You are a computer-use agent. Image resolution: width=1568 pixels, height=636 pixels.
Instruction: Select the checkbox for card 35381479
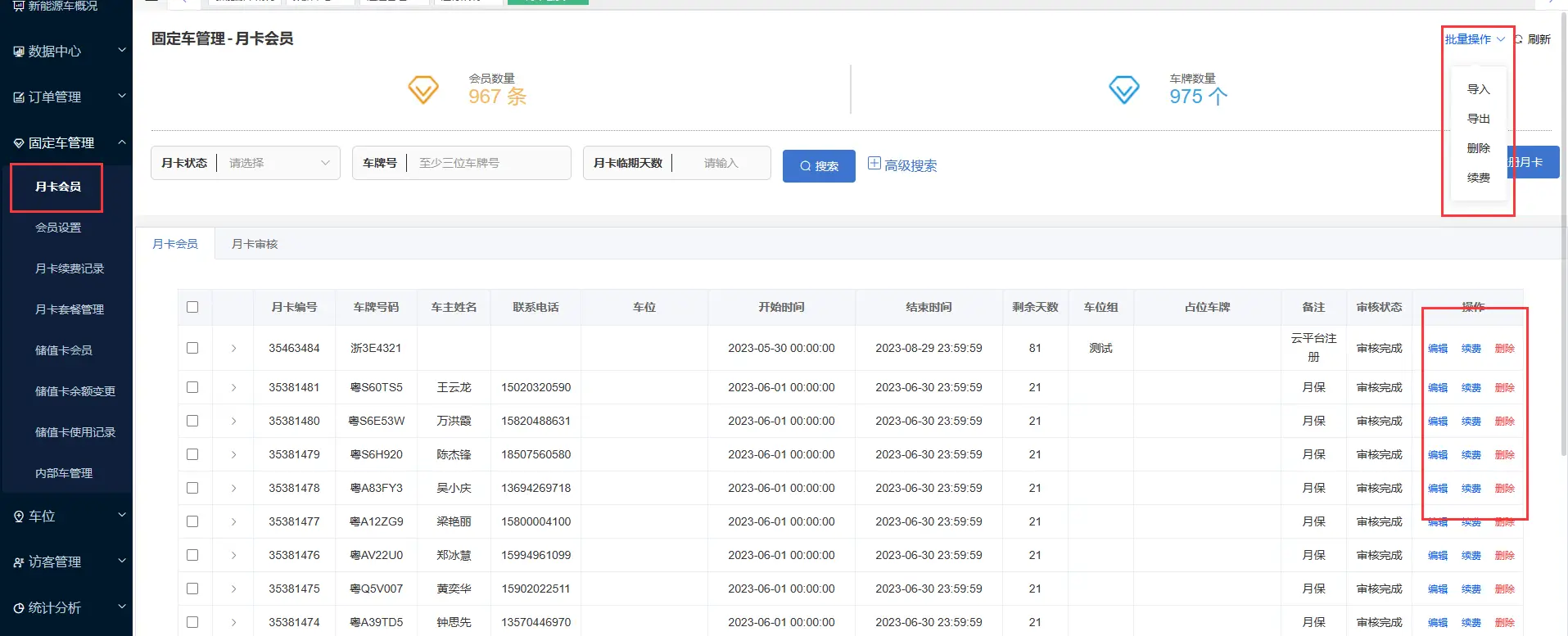tap(192, 454)
